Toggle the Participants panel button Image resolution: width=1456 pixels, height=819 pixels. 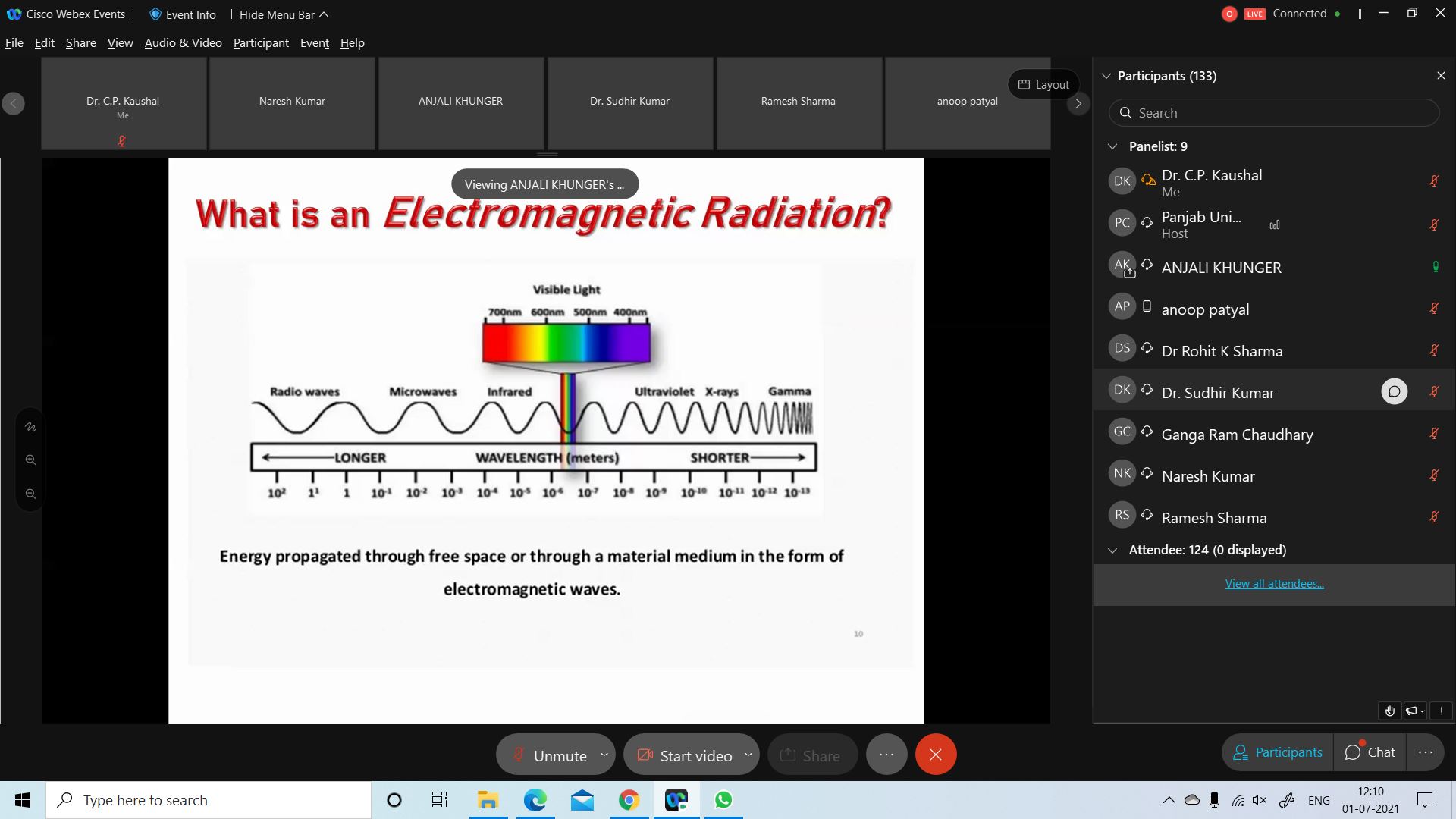coord(1278,752)
